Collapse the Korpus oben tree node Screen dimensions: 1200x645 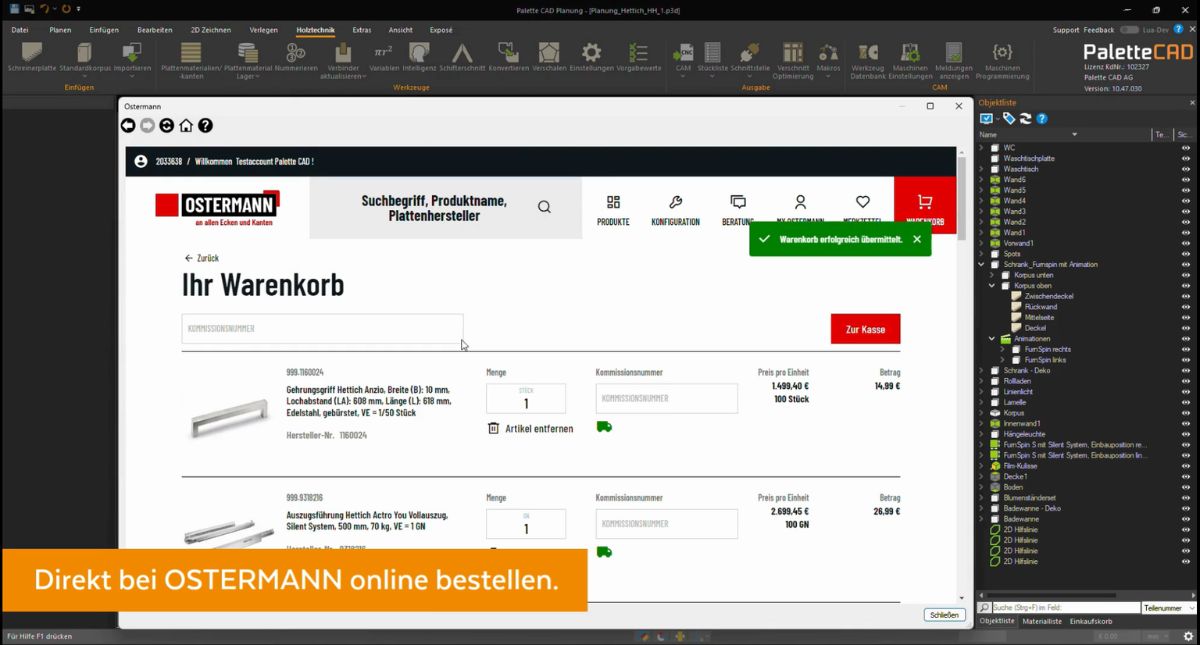pos(992,285)
